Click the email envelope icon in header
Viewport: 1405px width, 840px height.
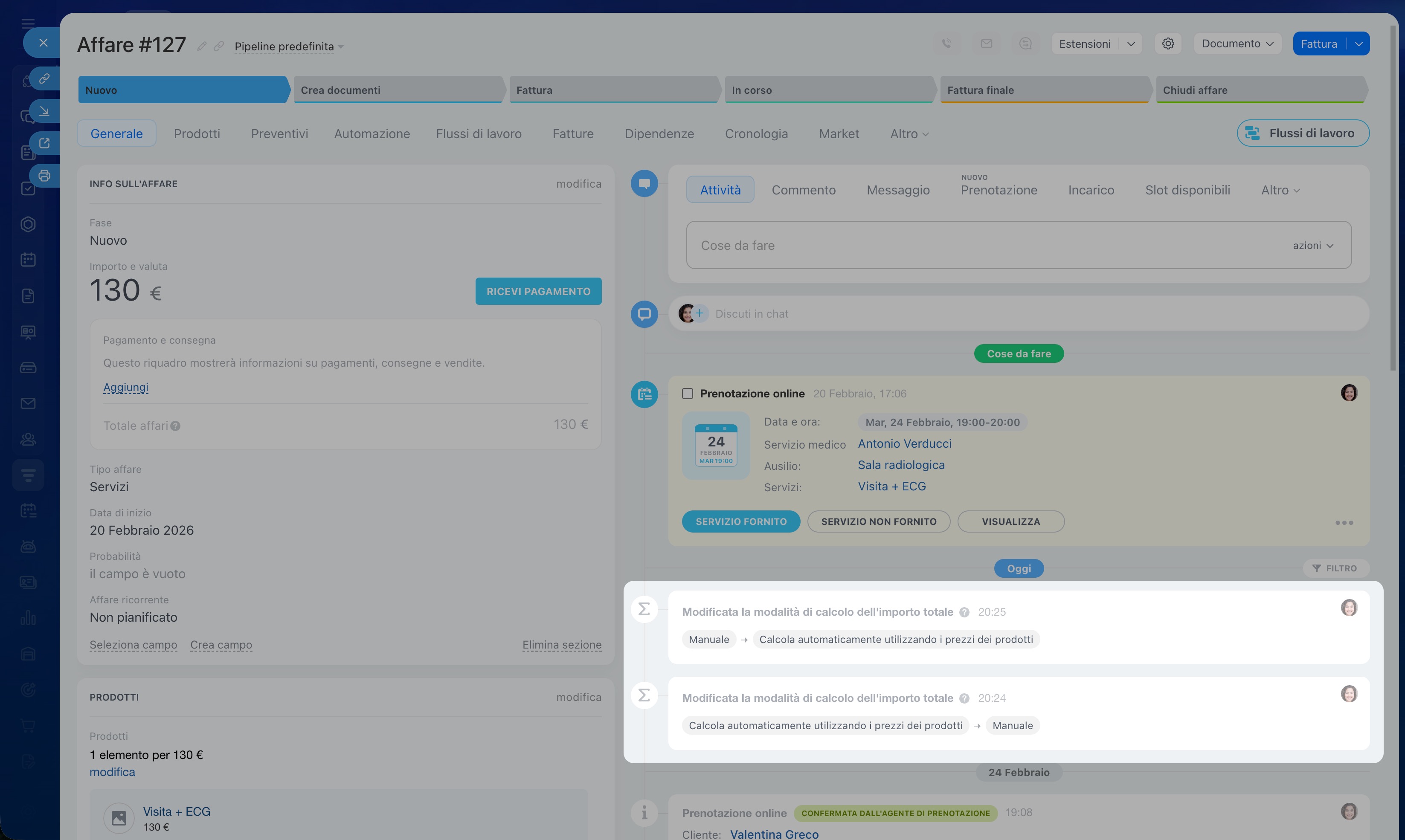point(986,43)
